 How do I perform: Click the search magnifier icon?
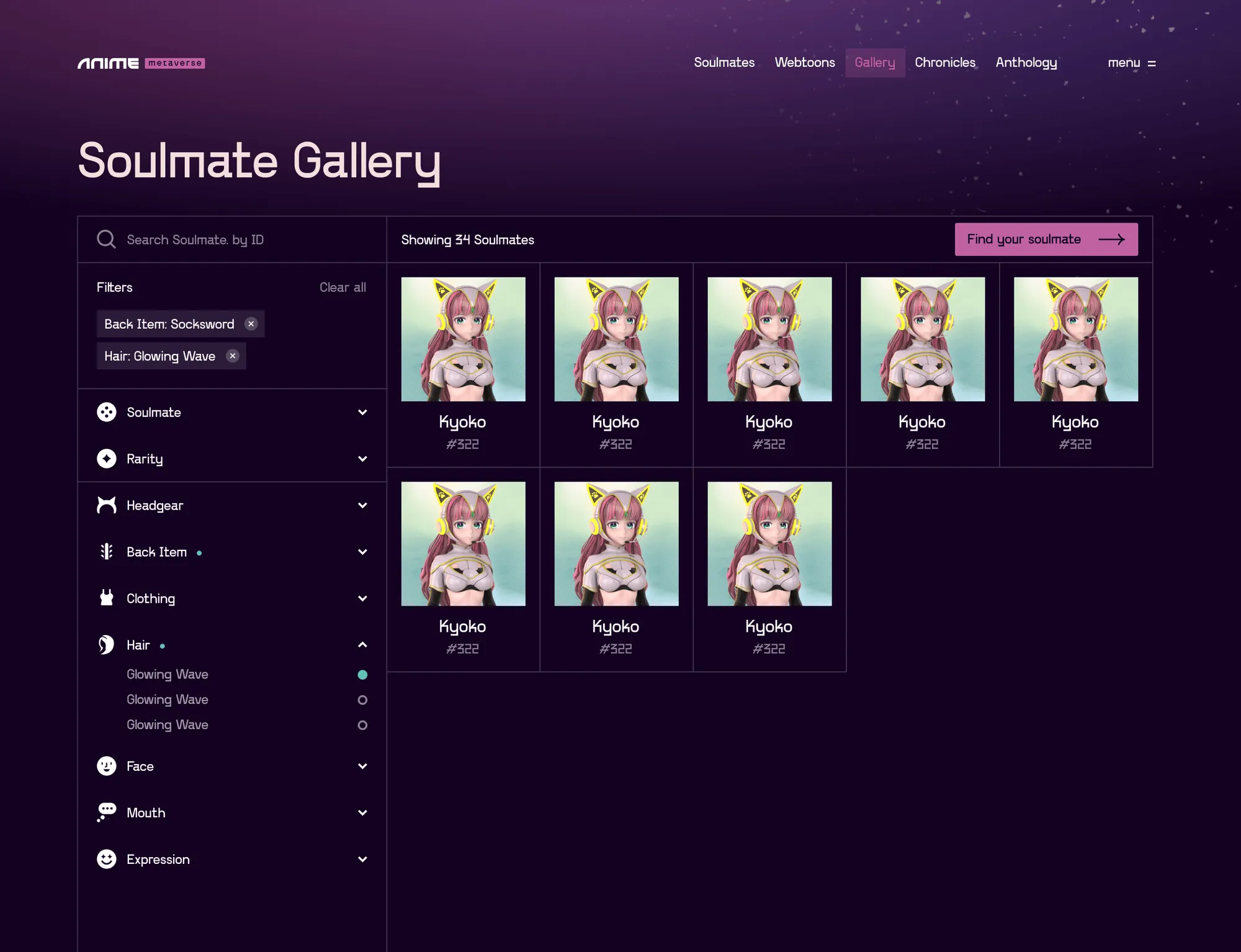pos(106,240)
